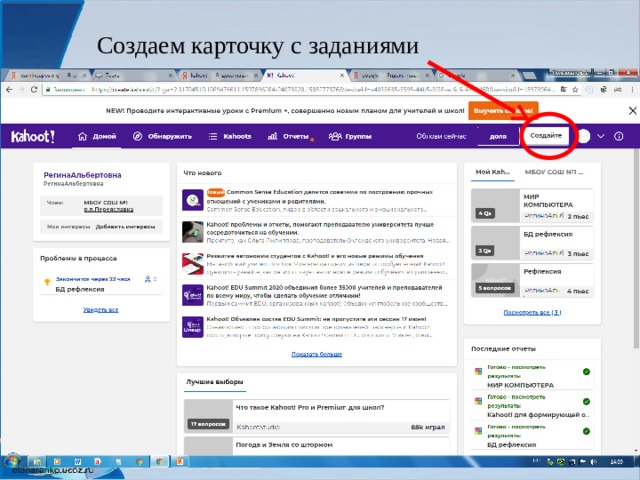Image resolution: width=640 pixels, height=480 pixels.
Task: Open the info help icon
Action: [619, 136]
